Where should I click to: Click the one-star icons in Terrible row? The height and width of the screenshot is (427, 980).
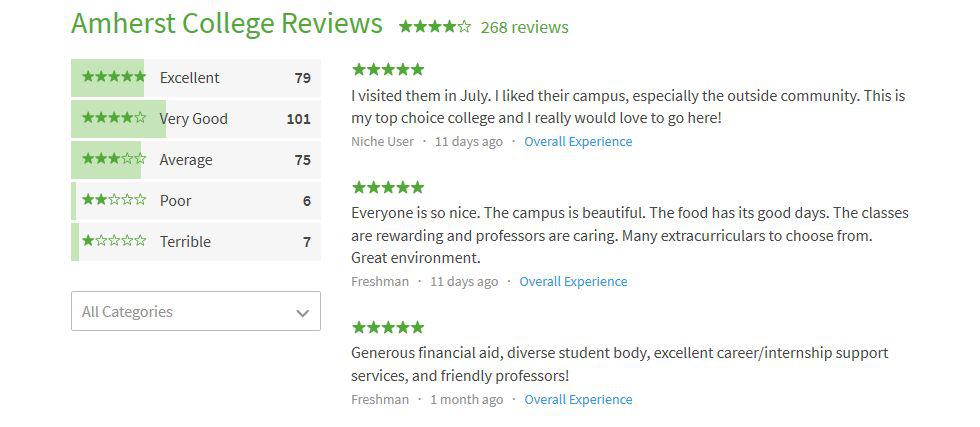pos(113,241)
